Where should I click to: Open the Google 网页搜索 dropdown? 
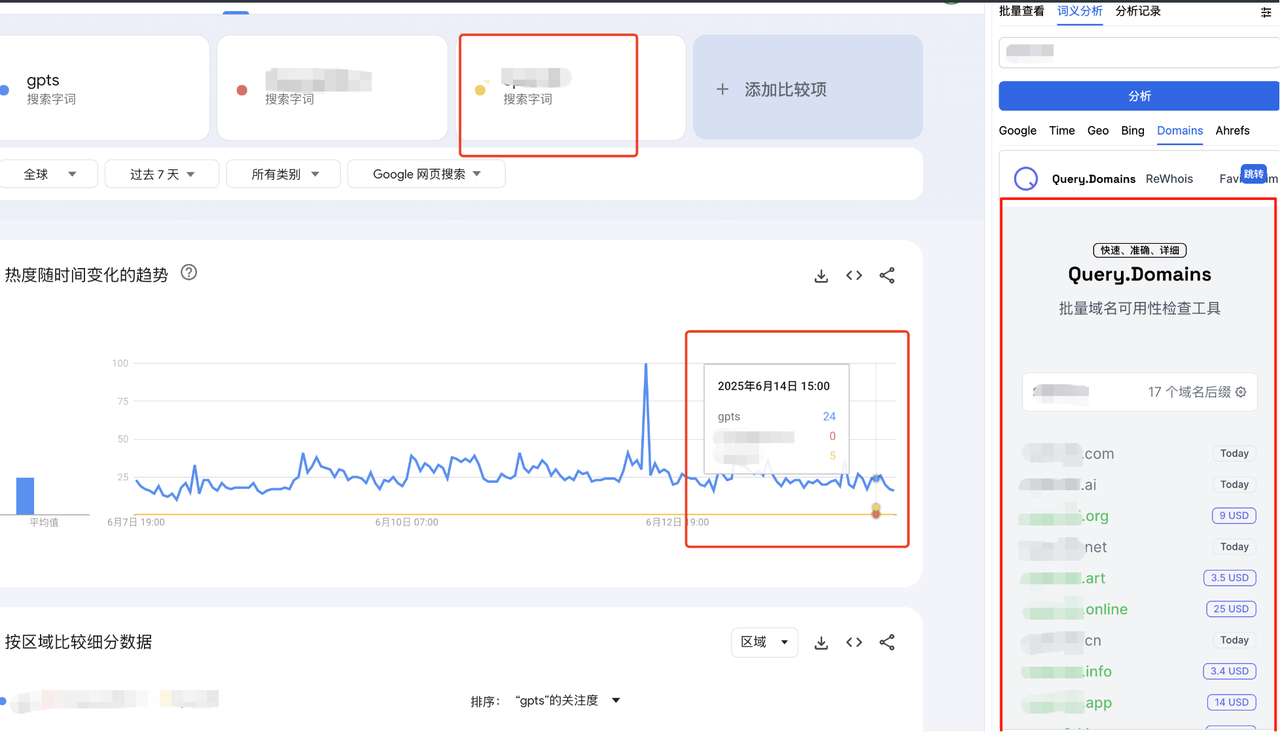pos(426,174)
